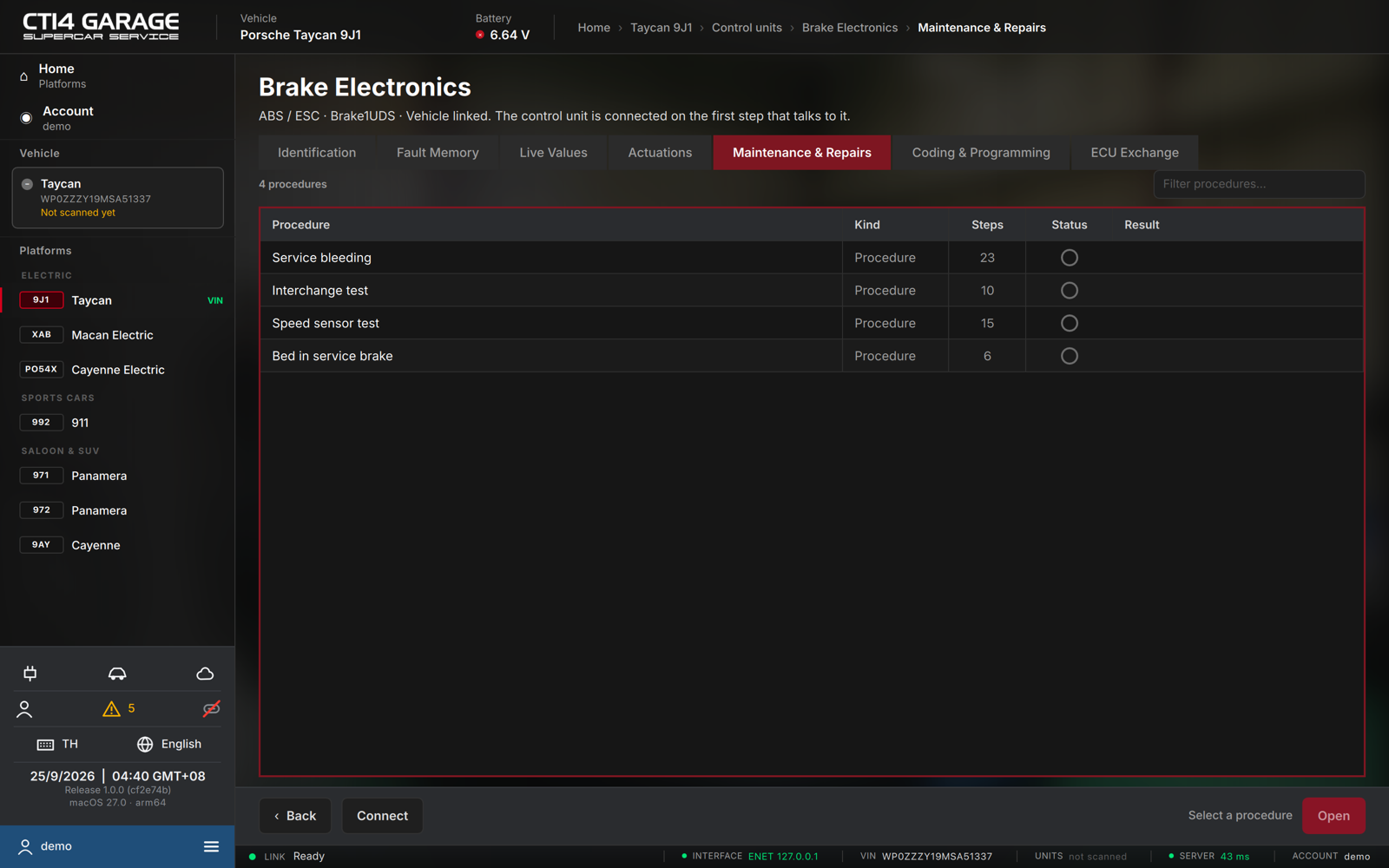Image resolution: width=1389 pixels, height=868 pixels.
Task: Click the CTI4 Garage logo
Action: click(x=101, y=26)
